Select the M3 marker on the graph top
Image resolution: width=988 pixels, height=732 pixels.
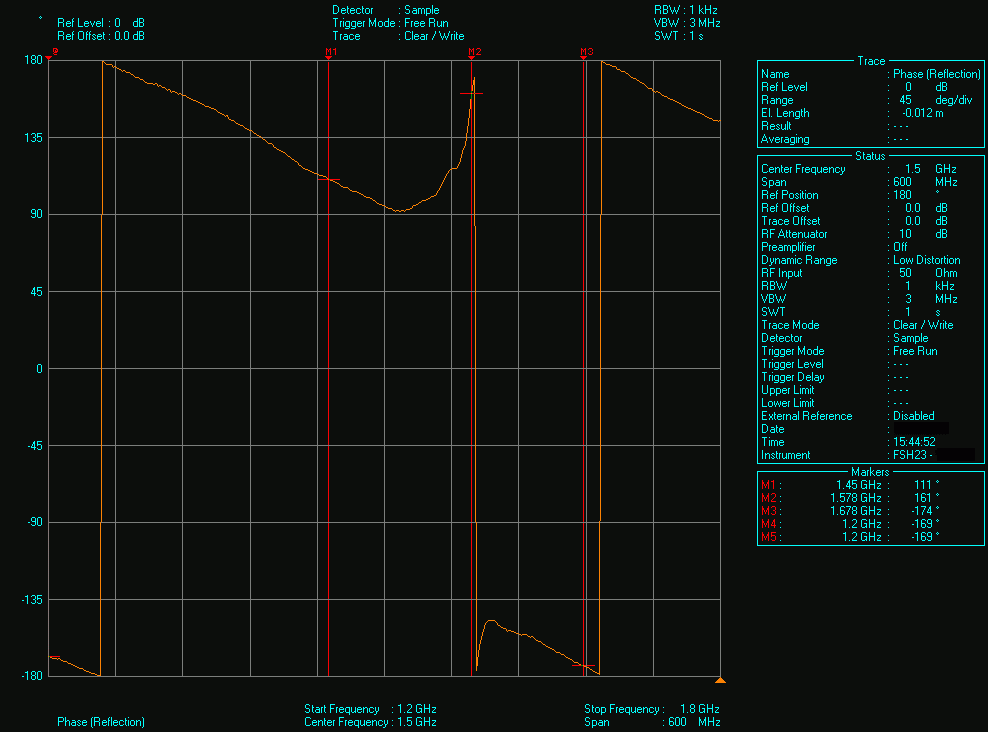pyautogui.click(x=586, y=52)
